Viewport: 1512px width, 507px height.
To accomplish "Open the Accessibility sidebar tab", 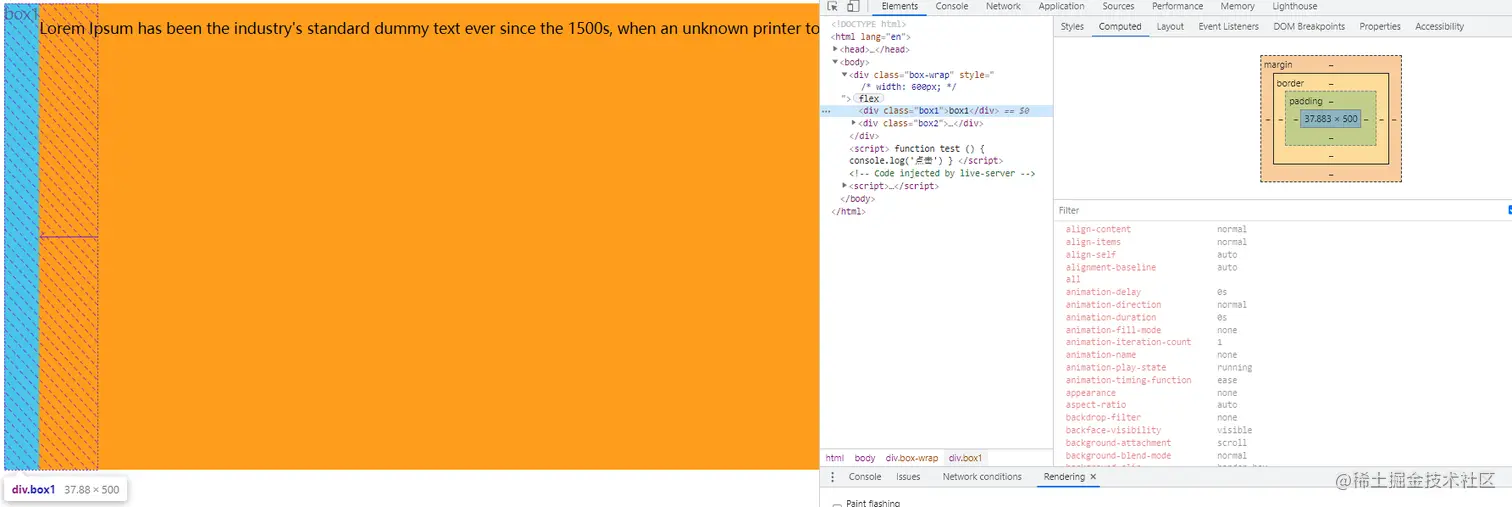I will [1439, 27].
